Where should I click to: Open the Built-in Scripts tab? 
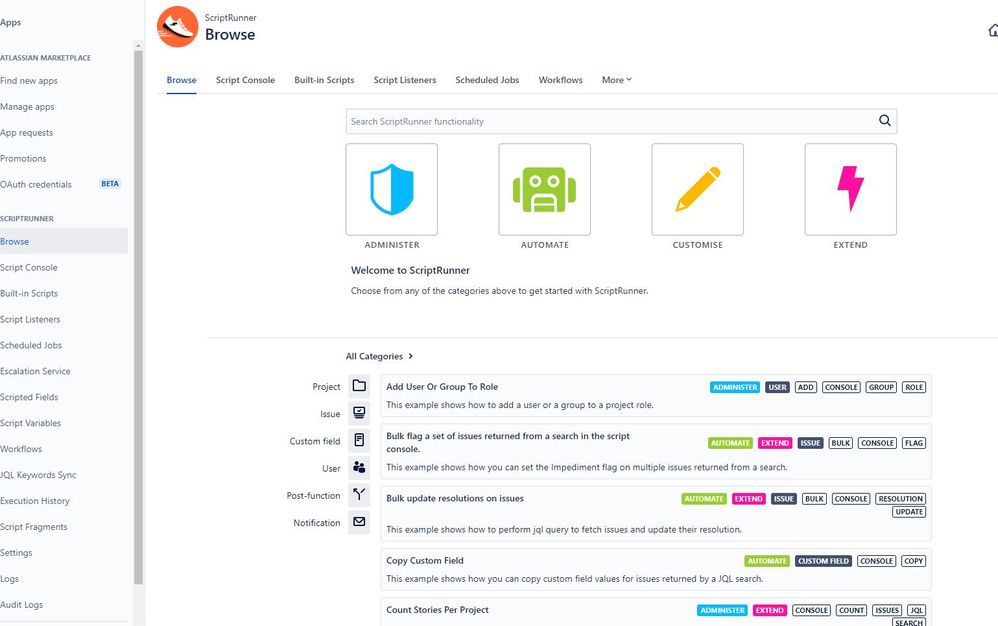tap(324, 80)
